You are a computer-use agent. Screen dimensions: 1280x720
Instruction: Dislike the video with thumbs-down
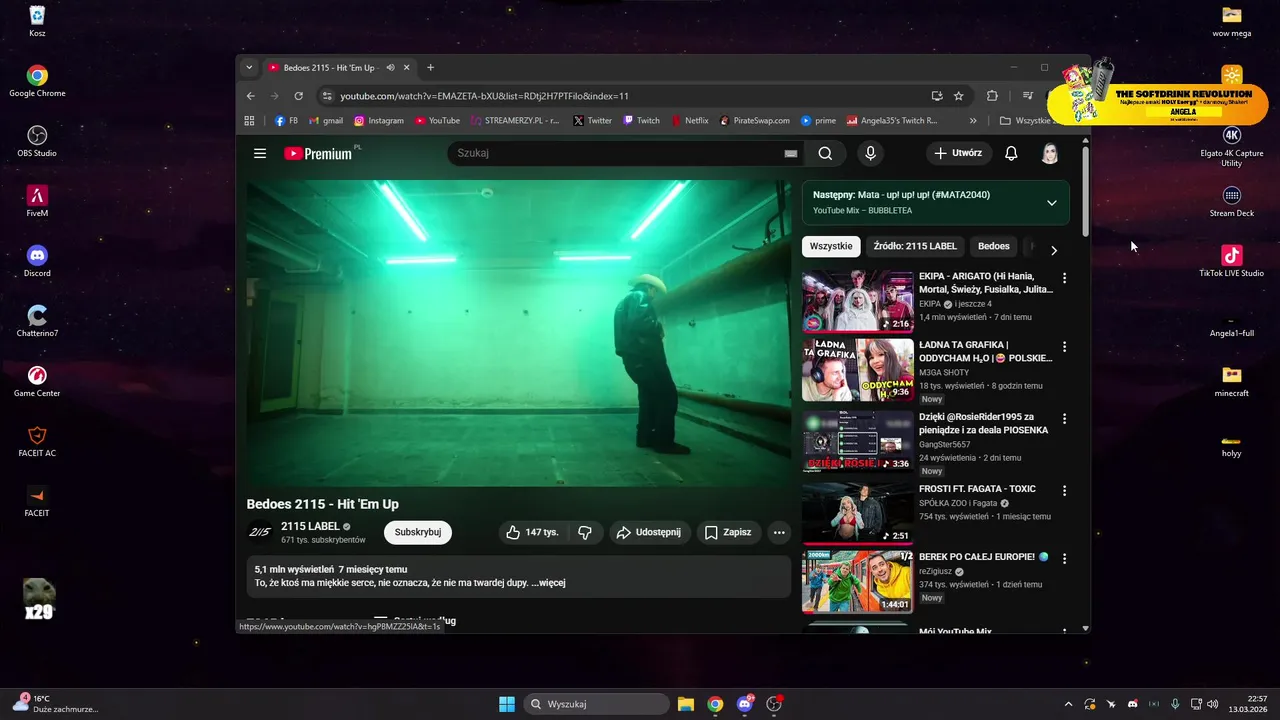[585, 532]
